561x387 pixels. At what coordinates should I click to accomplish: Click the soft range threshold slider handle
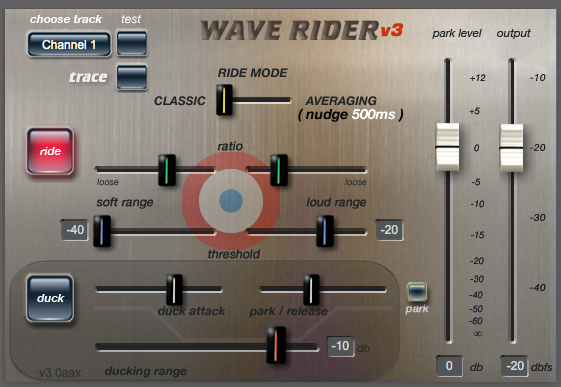pos(102,231)
